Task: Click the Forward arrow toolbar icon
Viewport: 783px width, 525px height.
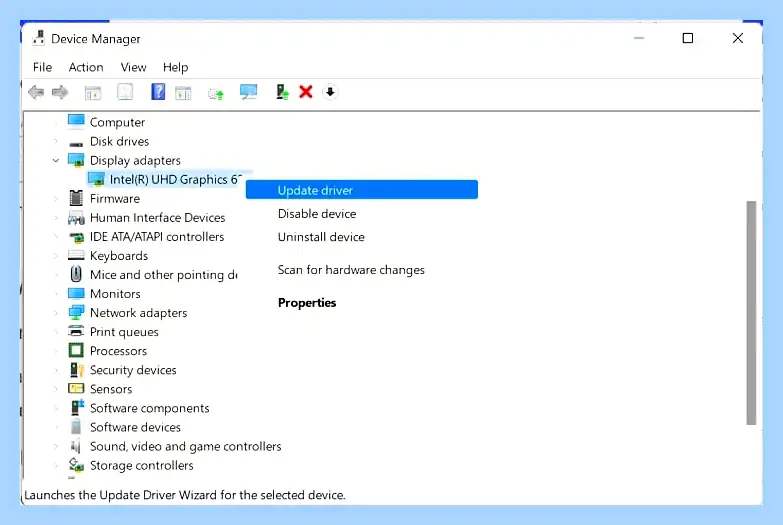Action: [x=60, y=92]
